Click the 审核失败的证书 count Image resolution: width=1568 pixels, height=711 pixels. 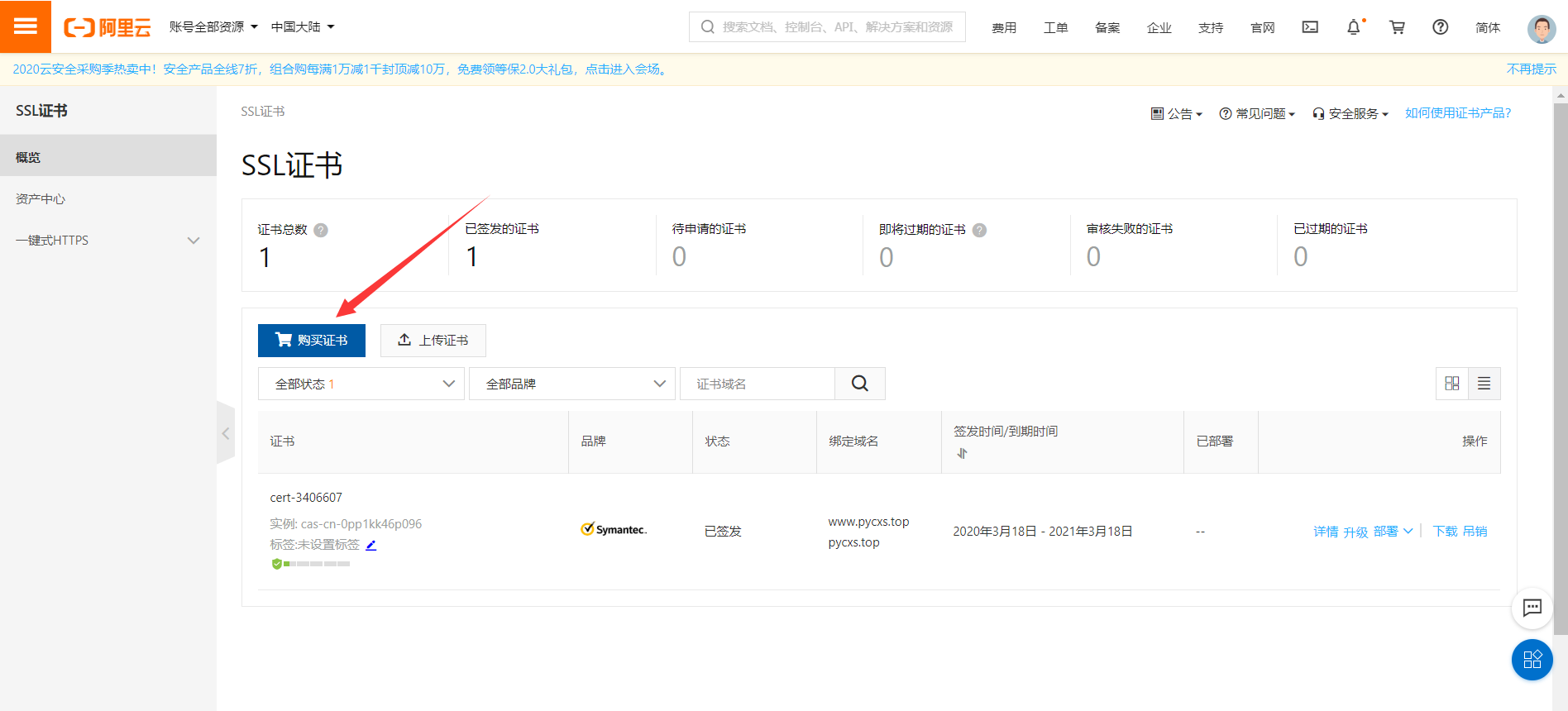[1093, 257]
